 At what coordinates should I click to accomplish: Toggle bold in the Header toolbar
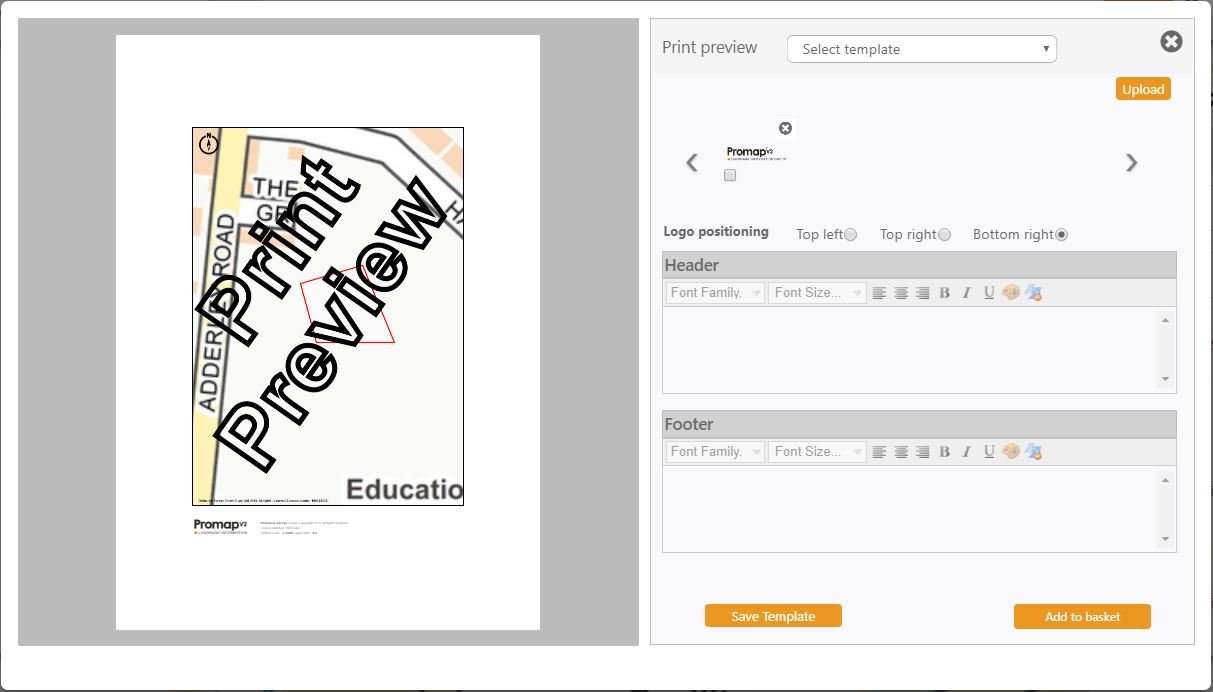coord(944,293)
